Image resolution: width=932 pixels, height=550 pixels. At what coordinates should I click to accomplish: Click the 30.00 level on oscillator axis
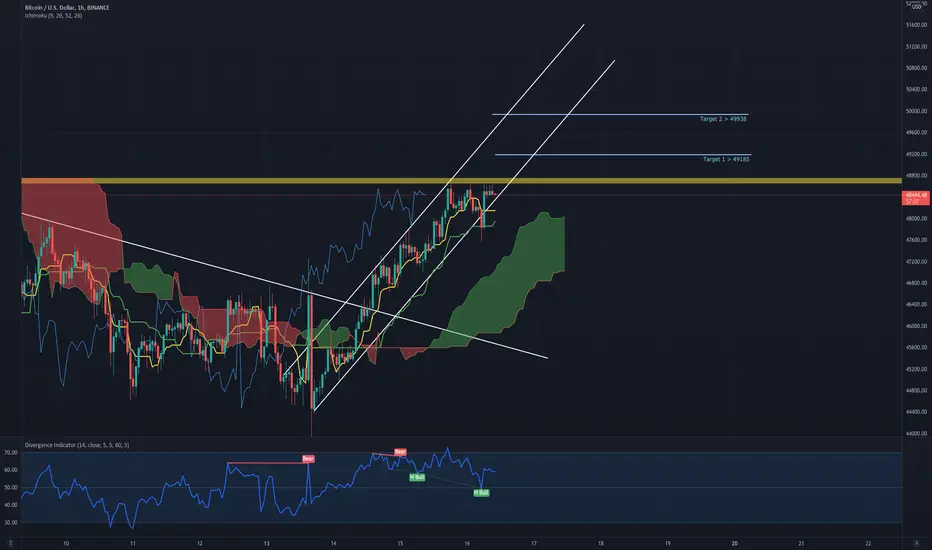click(11, 523)
